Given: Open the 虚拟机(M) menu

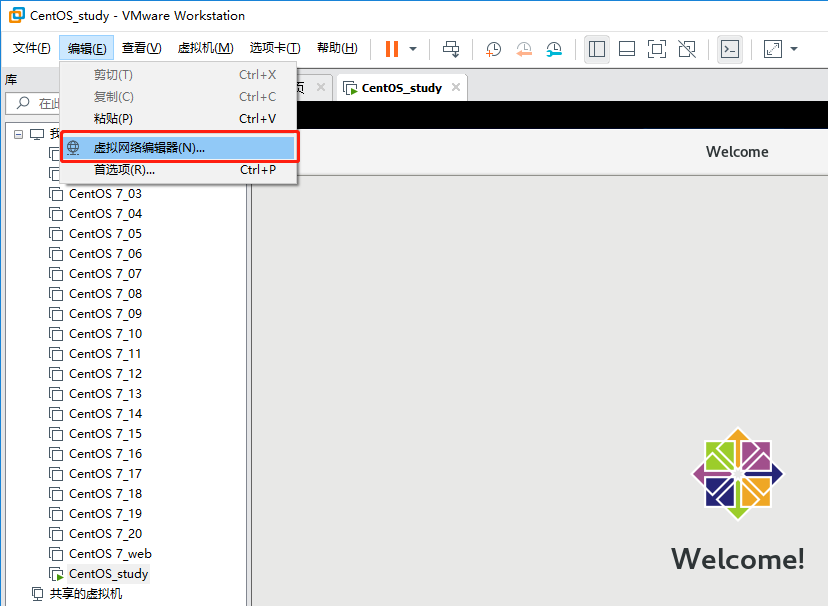Looking at the screenshot, I should point(205,48).
